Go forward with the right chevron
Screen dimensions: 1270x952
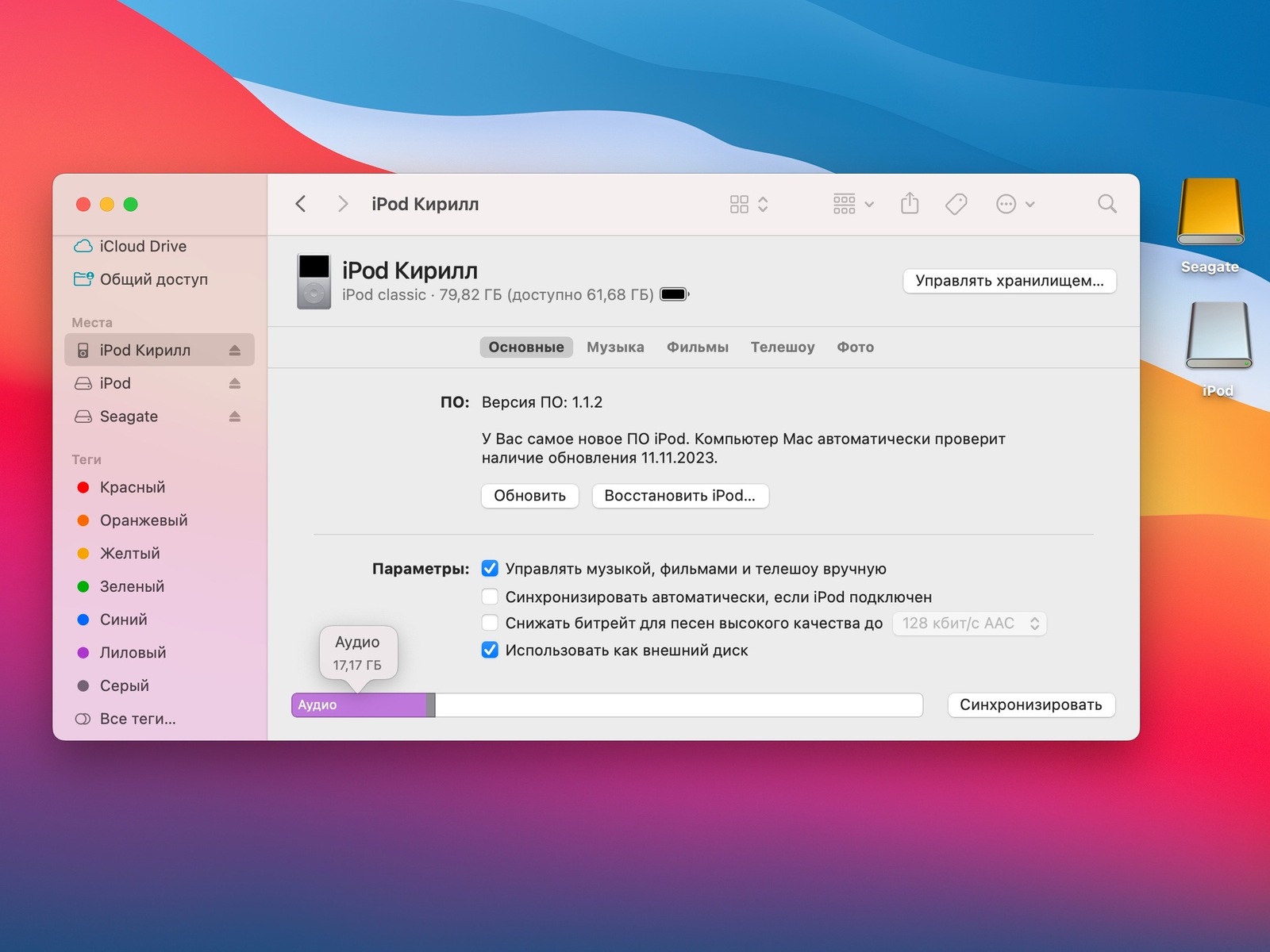point(343,204)
